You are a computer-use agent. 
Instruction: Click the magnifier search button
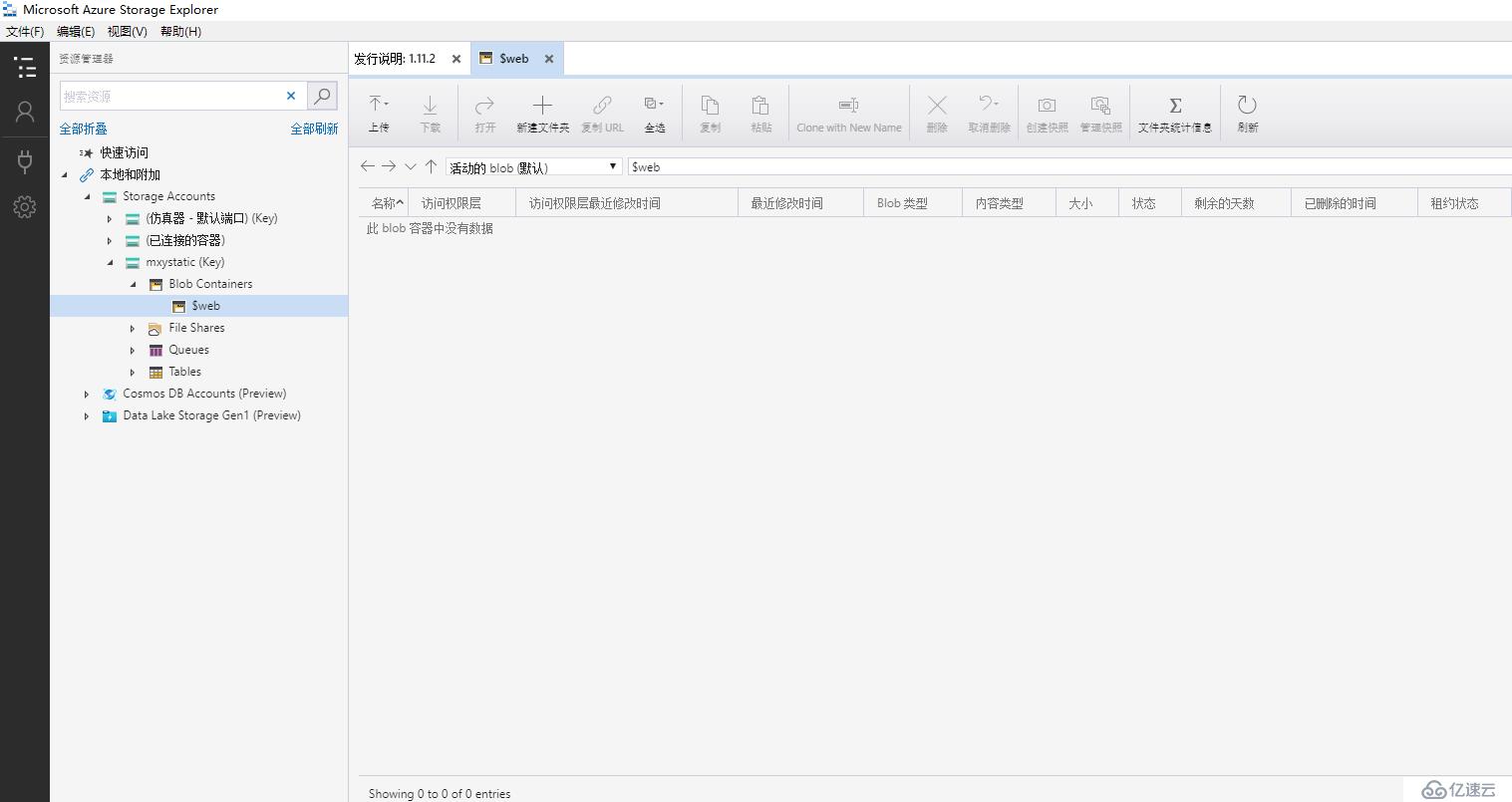point(322,96)
